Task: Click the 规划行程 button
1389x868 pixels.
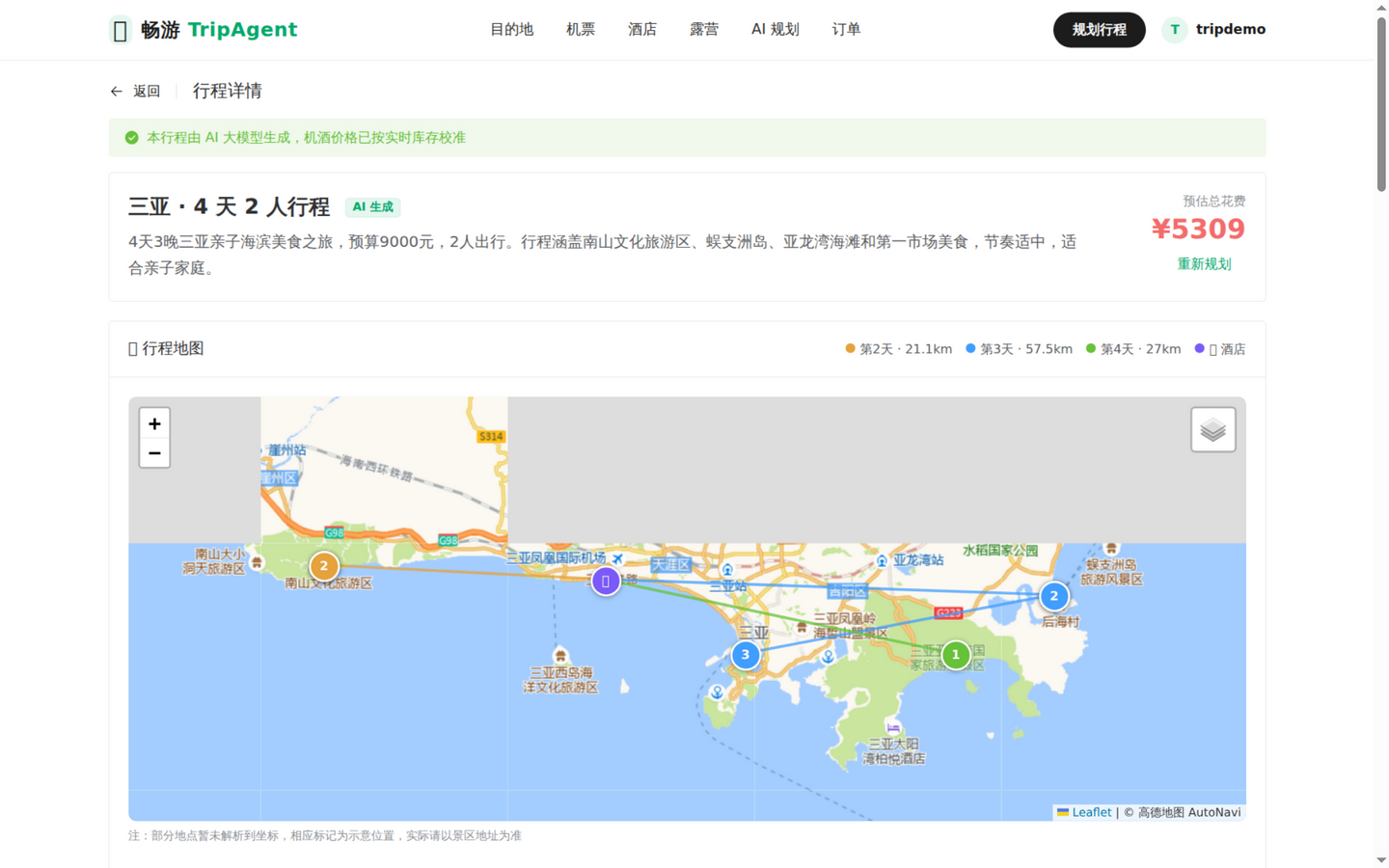Action: pyautogui.click(x=1099, y=30)
